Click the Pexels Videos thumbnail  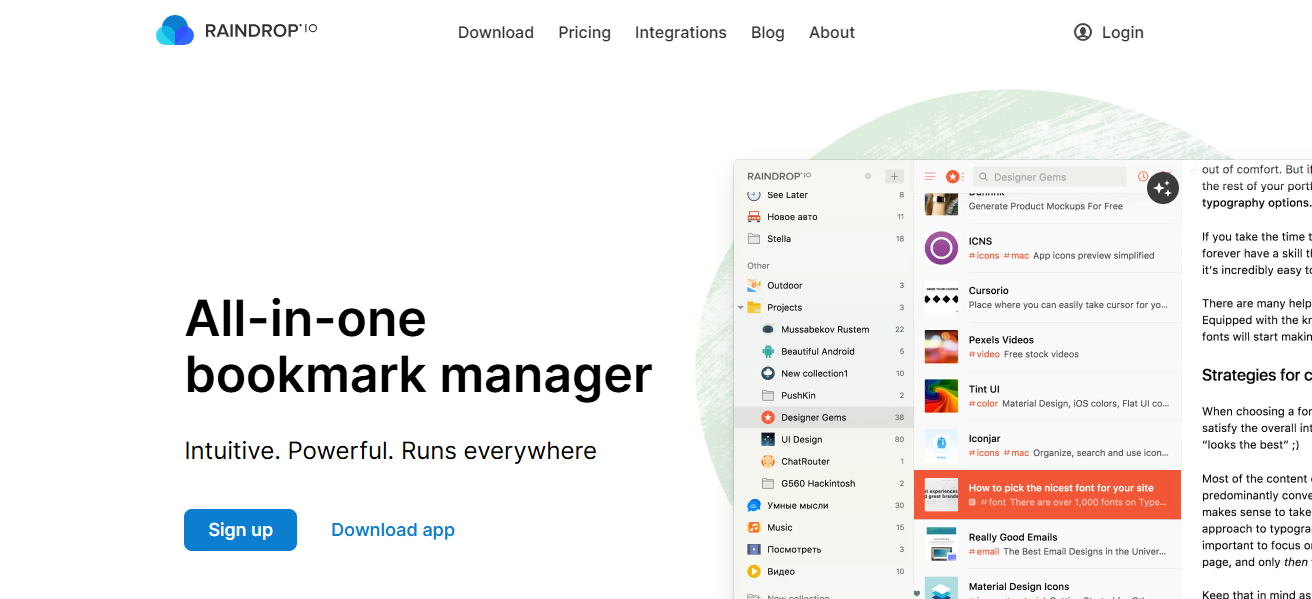(941, 347)
